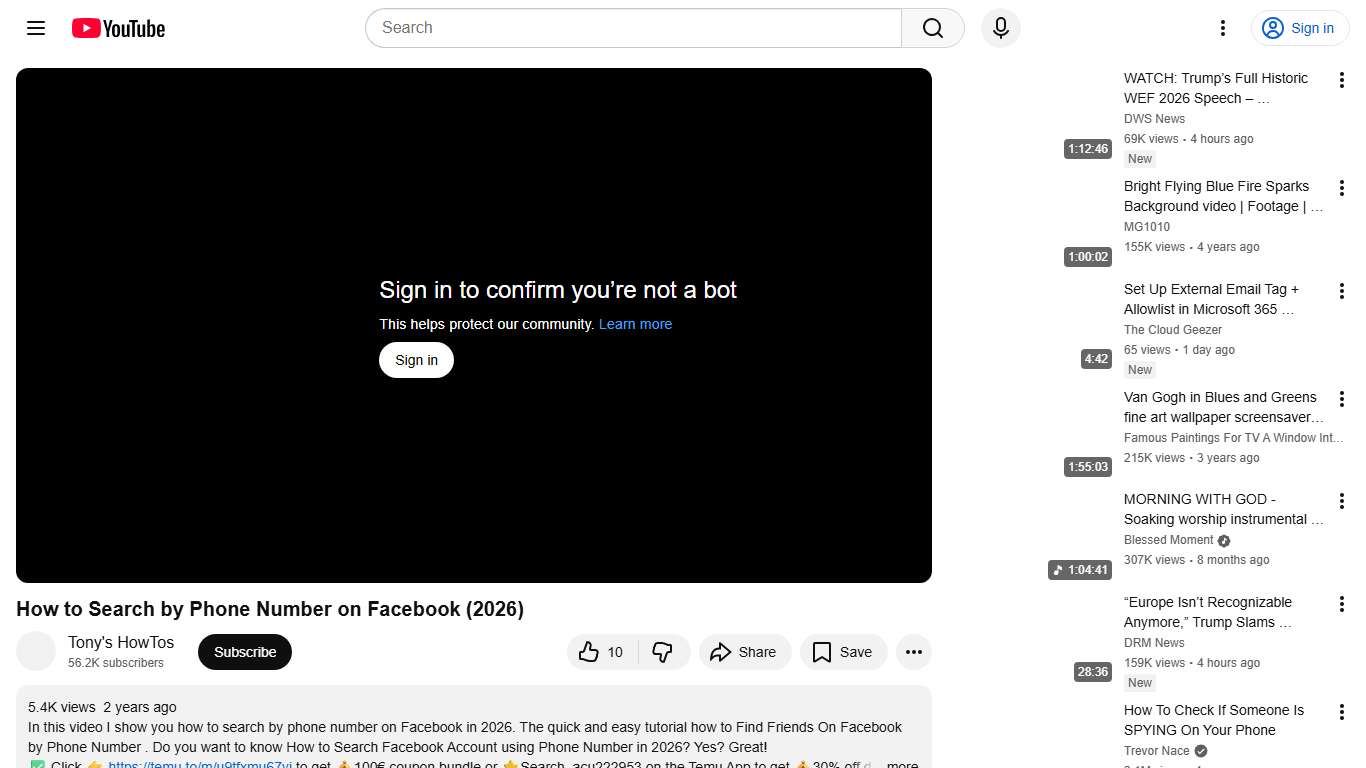Sign in from the video player prompt

pos(416,359)
